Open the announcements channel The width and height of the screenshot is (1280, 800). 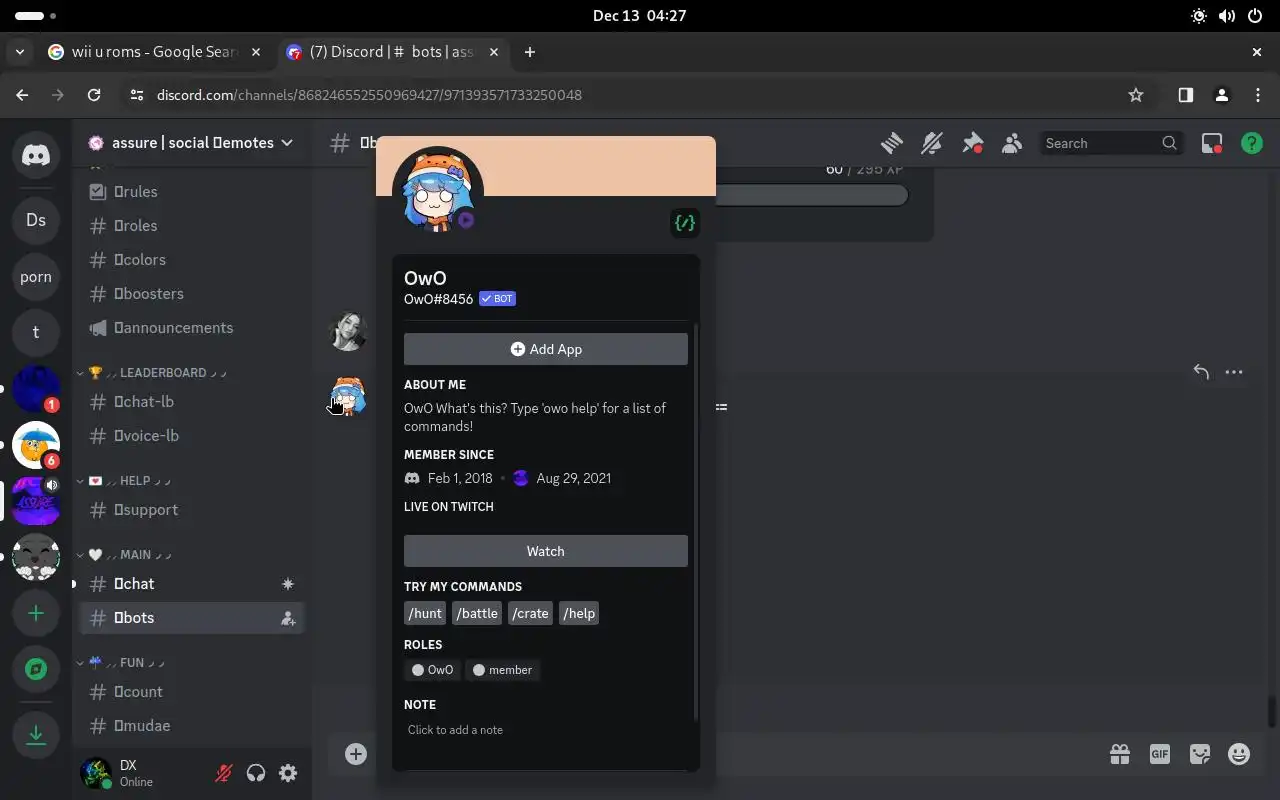coord(192,328)
